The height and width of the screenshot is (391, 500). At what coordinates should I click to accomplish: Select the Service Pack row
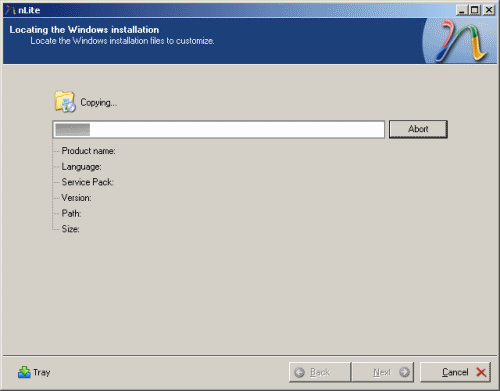pos(88,182)
